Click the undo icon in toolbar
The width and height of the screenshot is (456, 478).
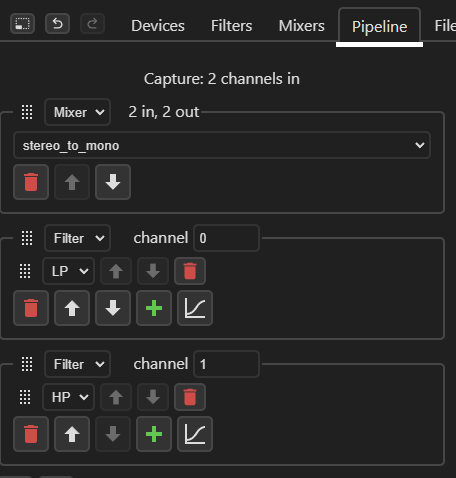57,24
